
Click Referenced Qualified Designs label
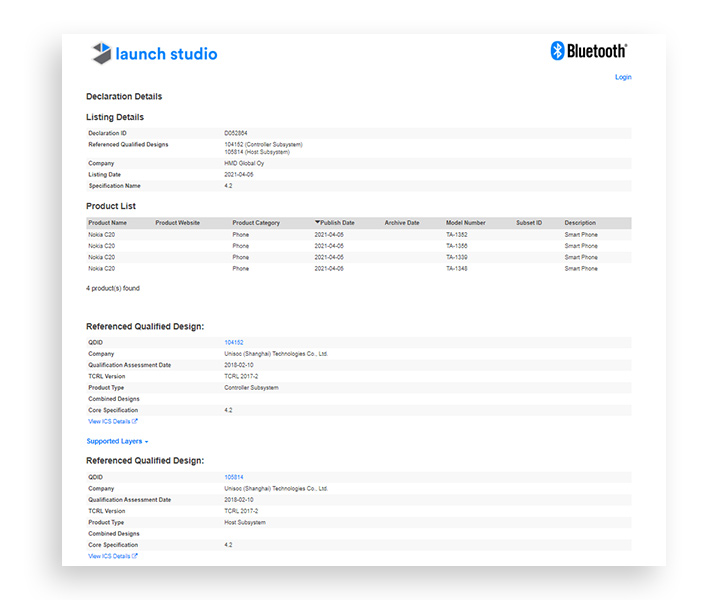pos(128,144)
